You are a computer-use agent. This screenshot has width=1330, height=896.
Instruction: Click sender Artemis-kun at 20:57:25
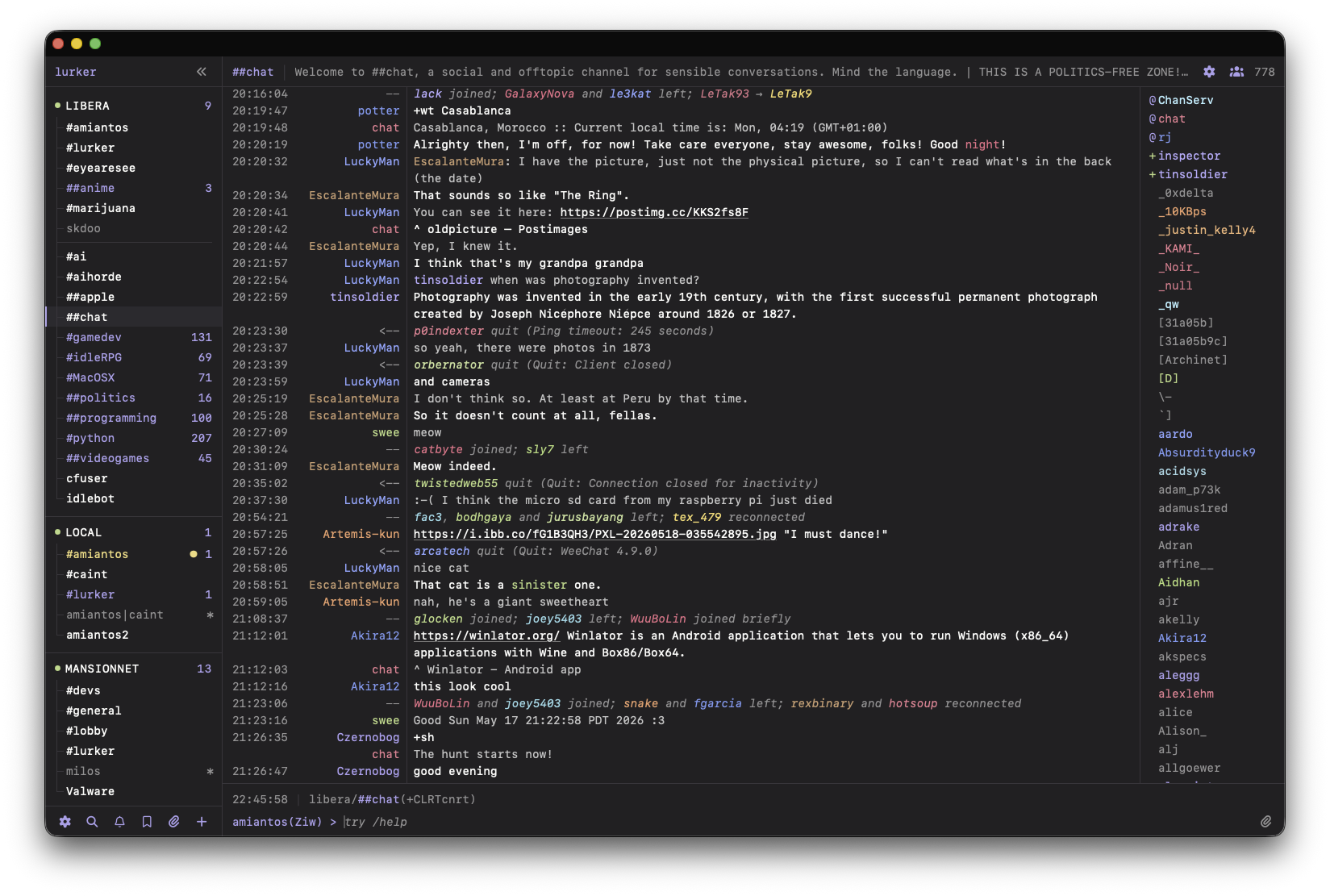(361, 534)
